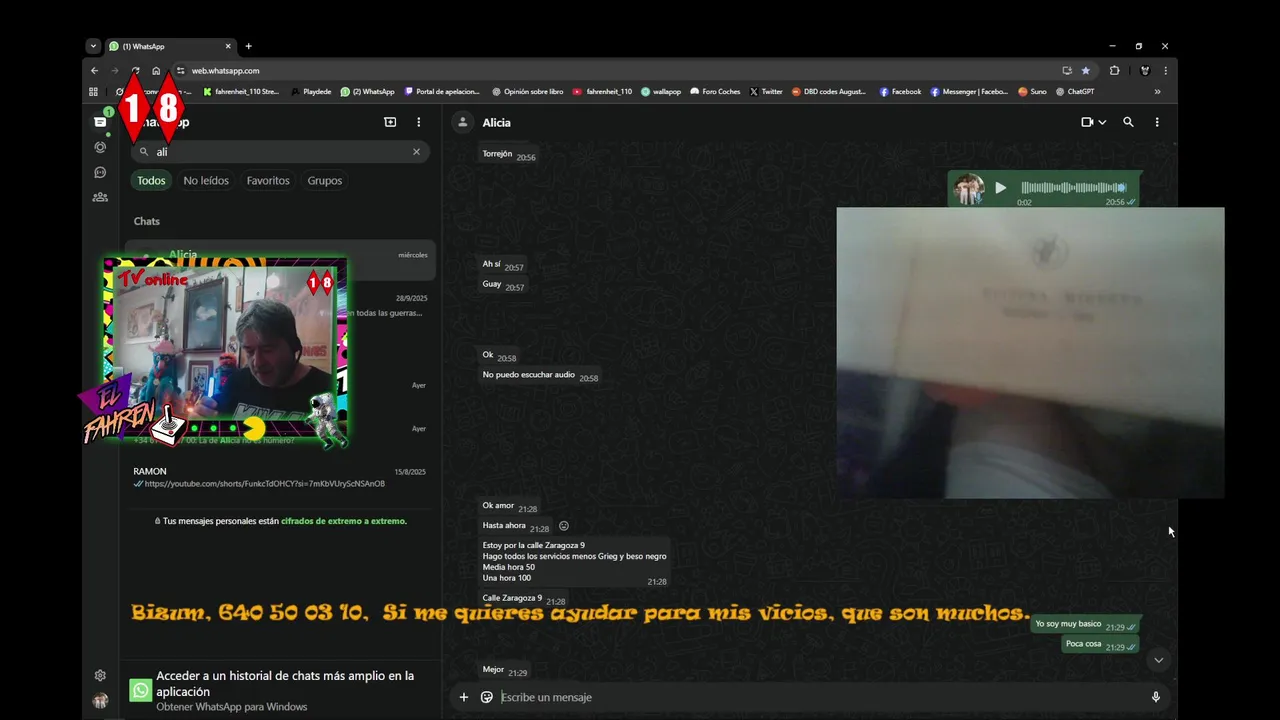The image size is (1280, 720).
Task: Open (2) WhatsApp bookmark
Action: pyautogui.click(x=367, y=92)
